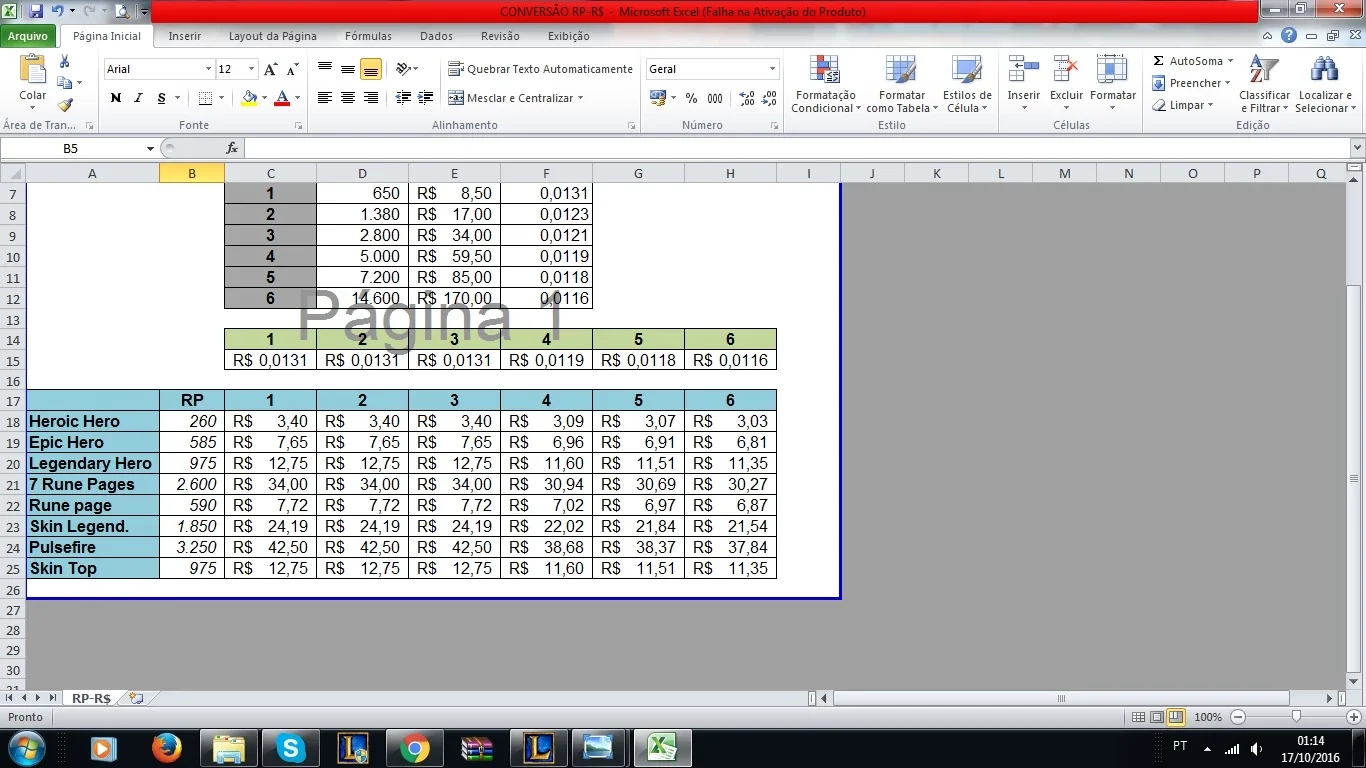The height and width of the screenshot is (768, 1366).
Task: Click the text orientation icon
Action: click(x=403, y=69)
